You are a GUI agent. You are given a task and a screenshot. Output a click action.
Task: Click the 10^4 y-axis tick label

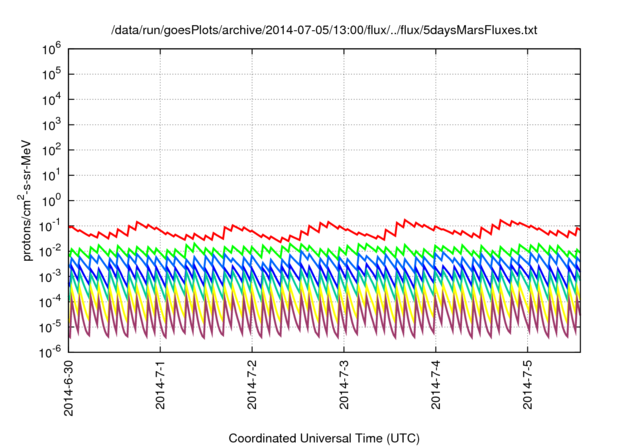pyautogui.click(x=51, y=100)
